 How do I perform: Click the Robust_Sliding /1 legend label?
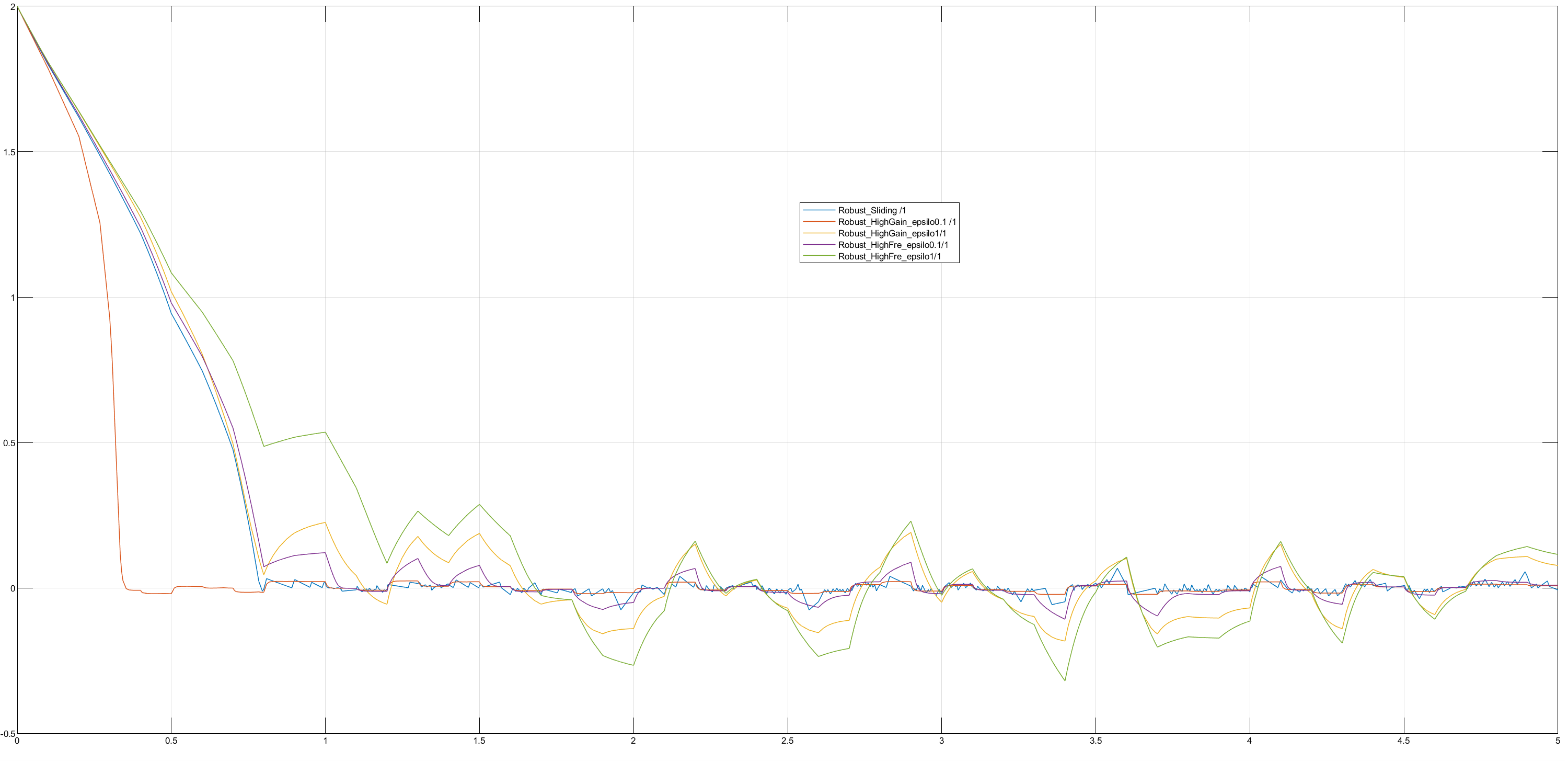[x=872, y=210]
